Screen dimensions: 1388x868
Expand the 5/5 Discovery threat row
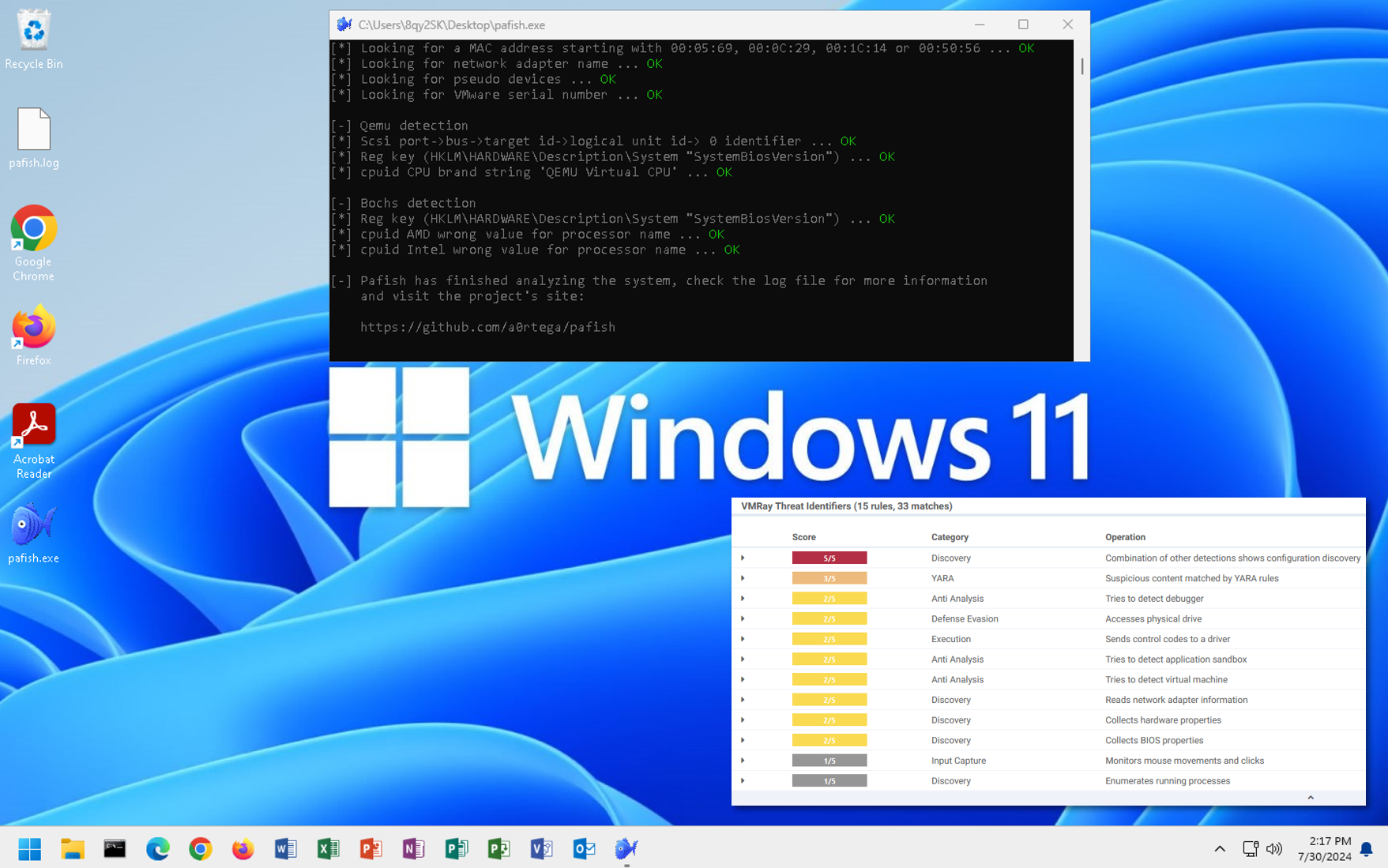pyautogui.click(x=743, y=558)
